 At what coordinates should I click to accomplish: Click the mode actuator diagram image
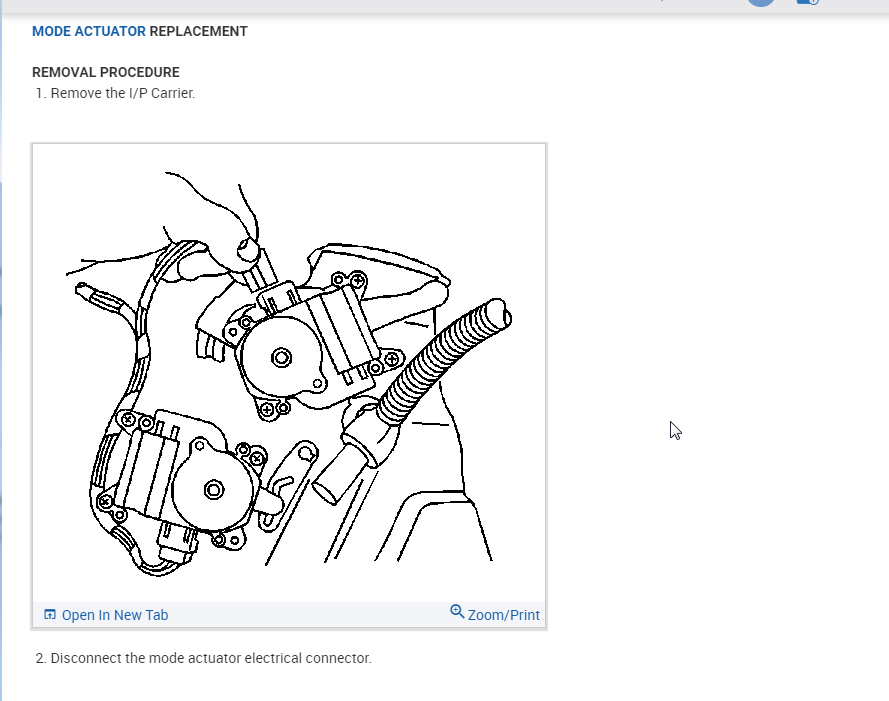[x=289, y=373]
